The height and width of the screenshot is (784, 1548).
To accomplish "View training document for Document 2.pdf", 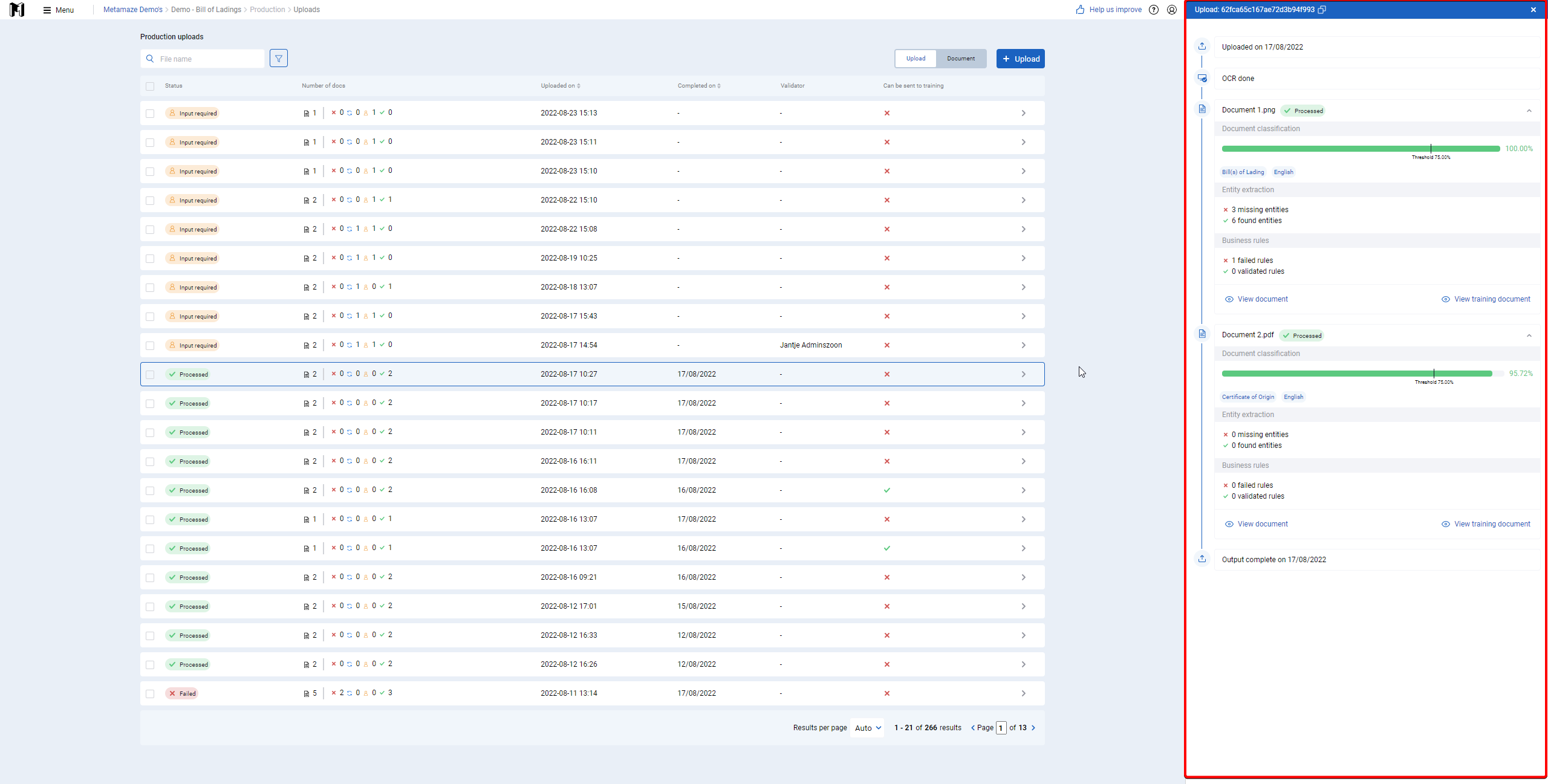I will tap(1486, 524).
